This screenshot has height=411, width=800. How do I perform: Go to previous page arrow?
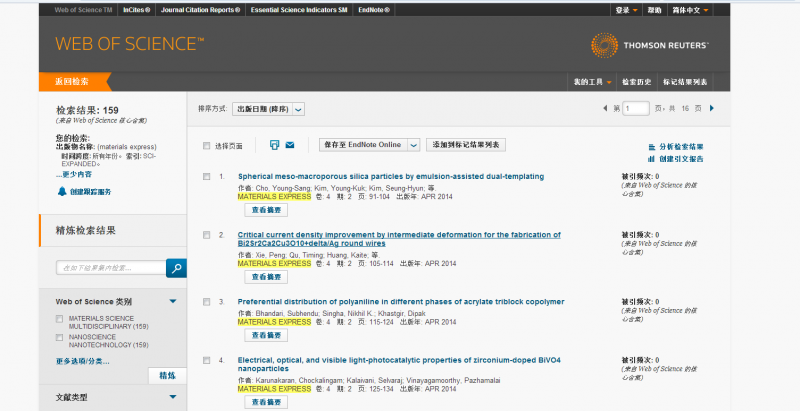point(605,108)
